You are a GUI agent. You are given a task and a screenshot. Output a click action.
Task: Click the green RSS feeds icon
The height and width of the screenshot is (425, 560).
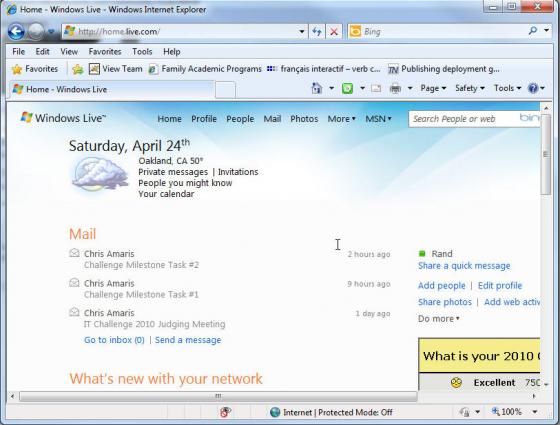348,88
